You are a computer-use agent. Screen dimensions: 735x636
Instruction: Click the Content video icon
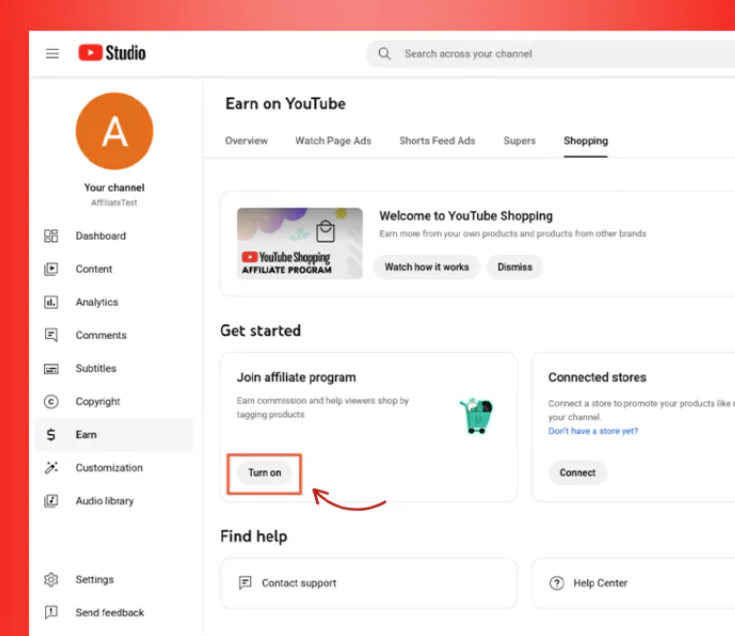51,269
